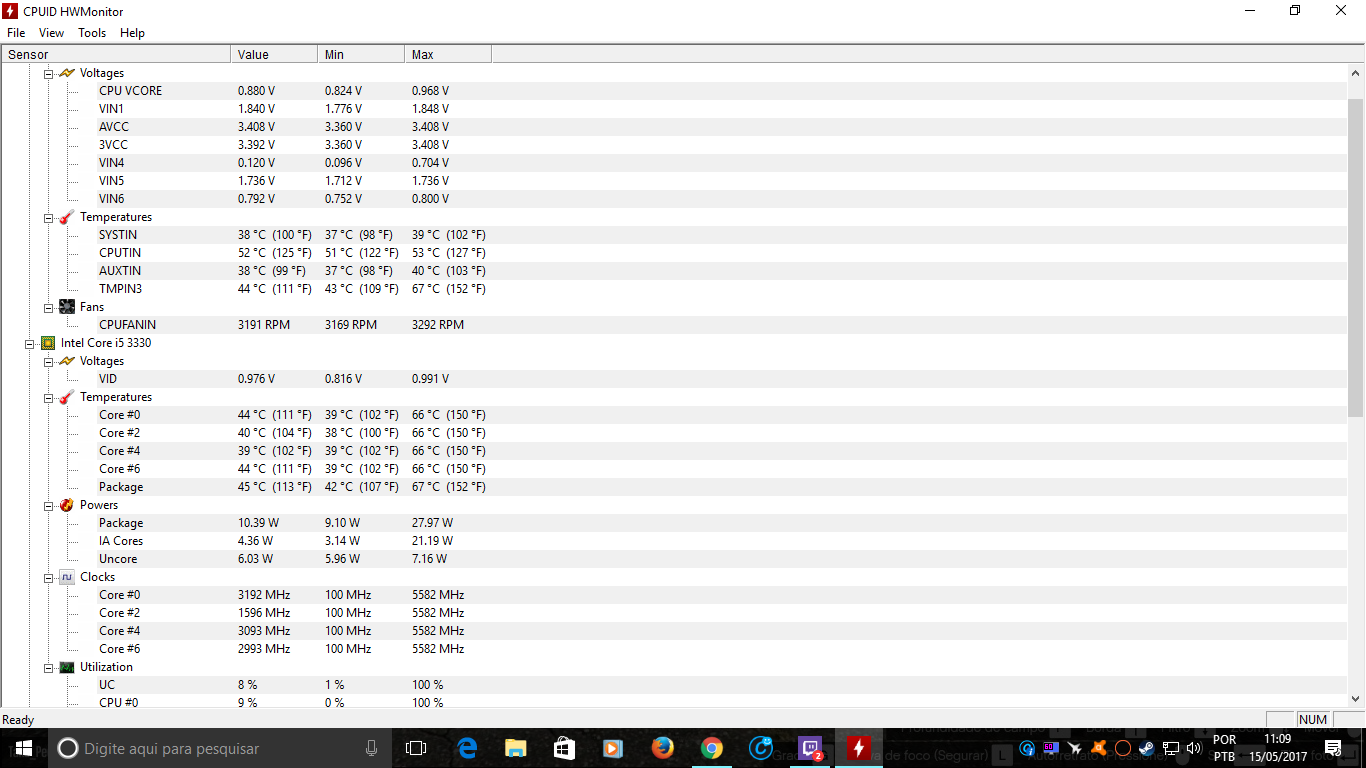The width and height of the screenshot is (1366, 768).
Task: Click the network icon in the system tray
Action: click(1170, 748)
